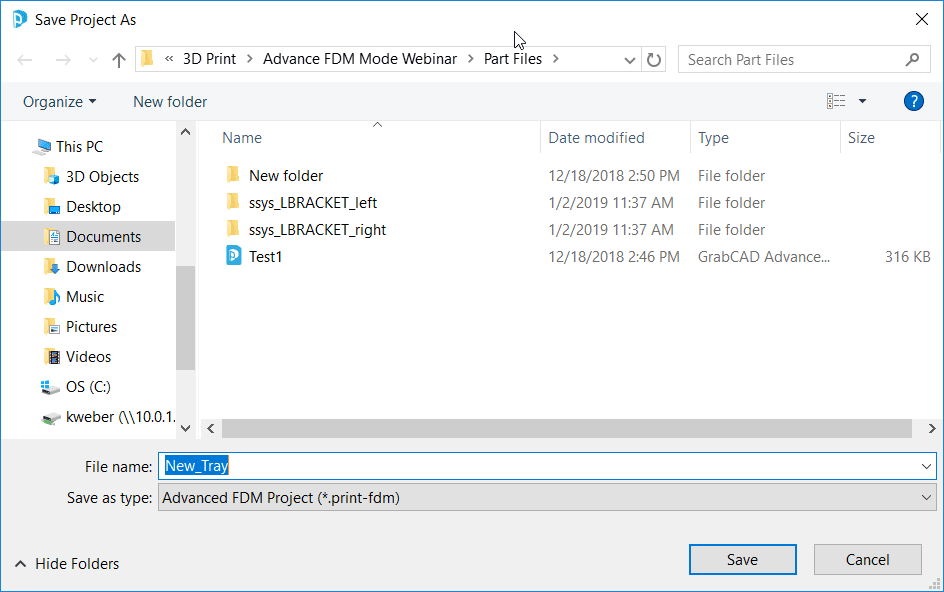Open the help question mark button
This screenshot has width=944, height=592.
point(913,101)
